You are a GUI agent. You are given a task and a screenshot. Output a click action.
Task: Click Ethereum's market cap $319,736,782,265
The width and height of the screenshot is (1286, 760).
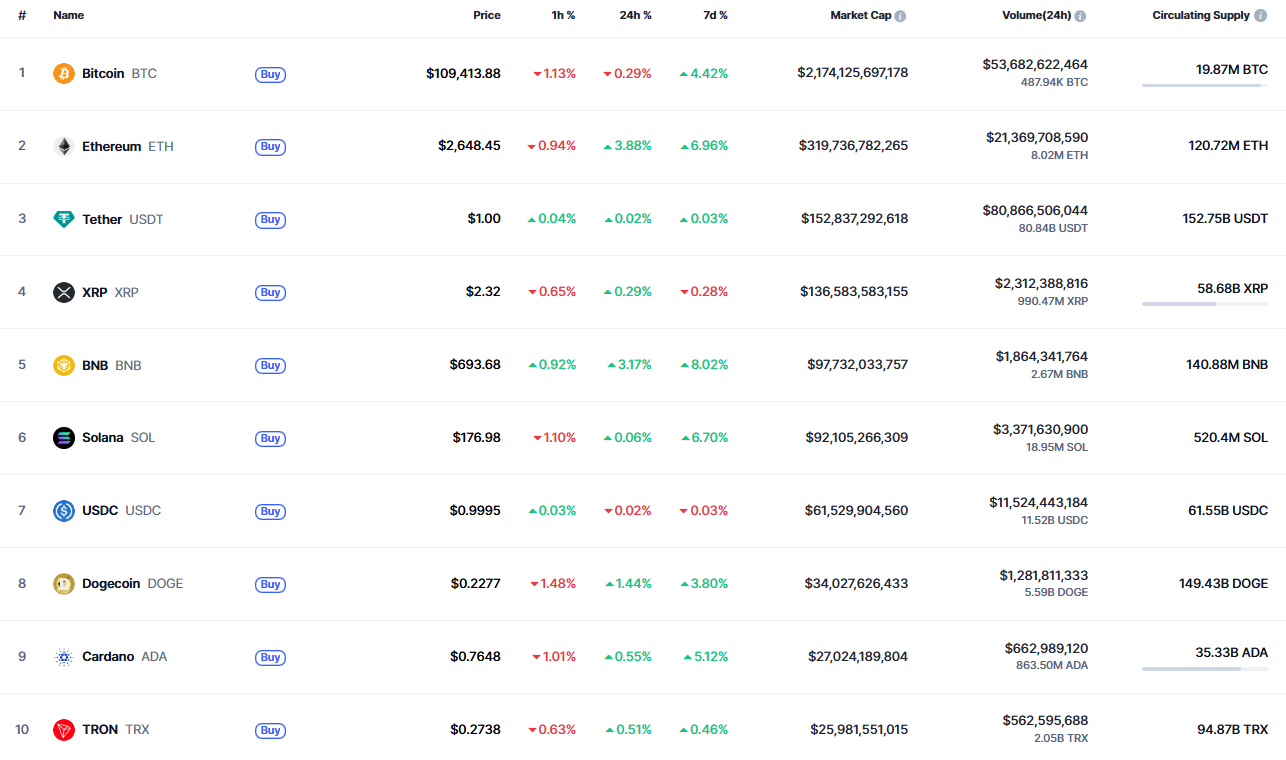[x=853, y=147]
